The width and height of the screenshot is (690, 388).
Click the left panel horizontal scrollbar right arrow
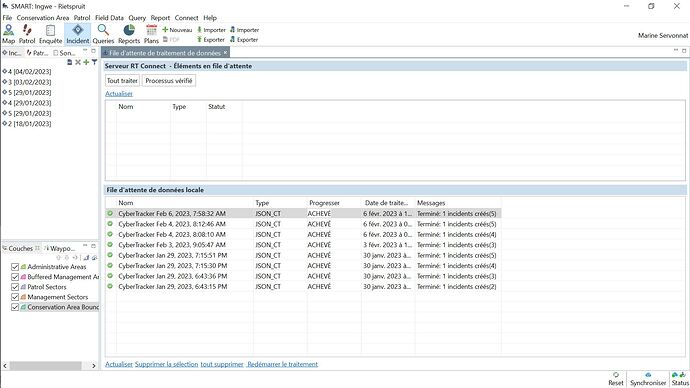[x=94, y=366]
